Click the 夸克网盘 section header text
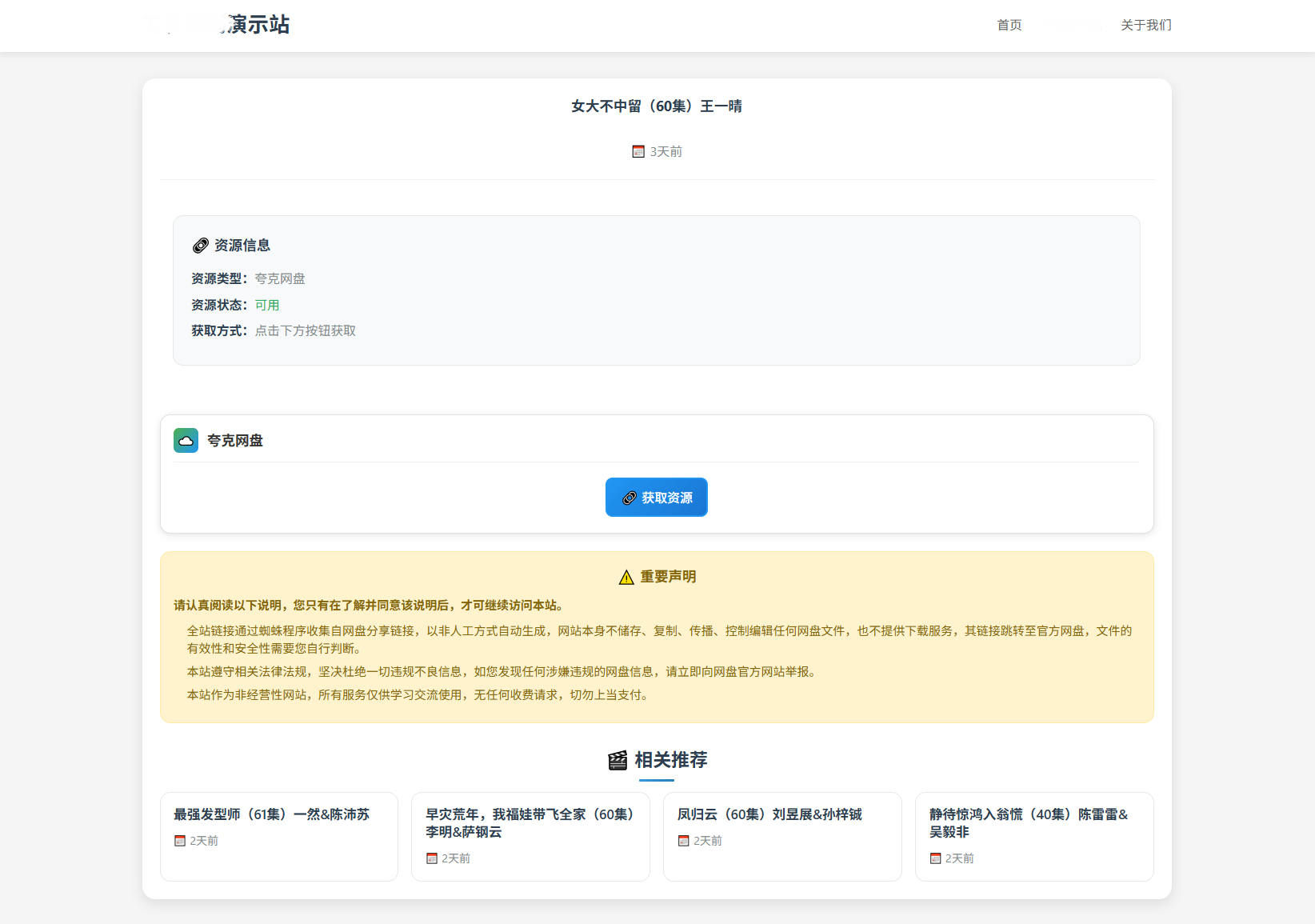The width and height of the screenshot is (1315, 924). [x=235, y=440]
